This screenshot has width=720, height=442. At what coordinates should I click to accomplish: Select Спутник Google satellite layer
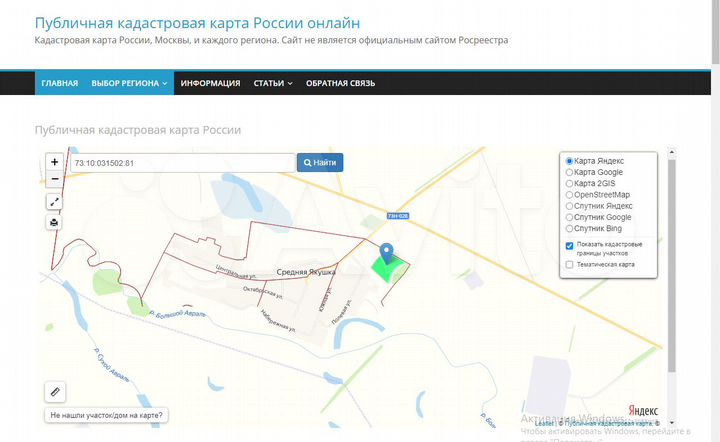pyautogui.click(x=569, y=217)
